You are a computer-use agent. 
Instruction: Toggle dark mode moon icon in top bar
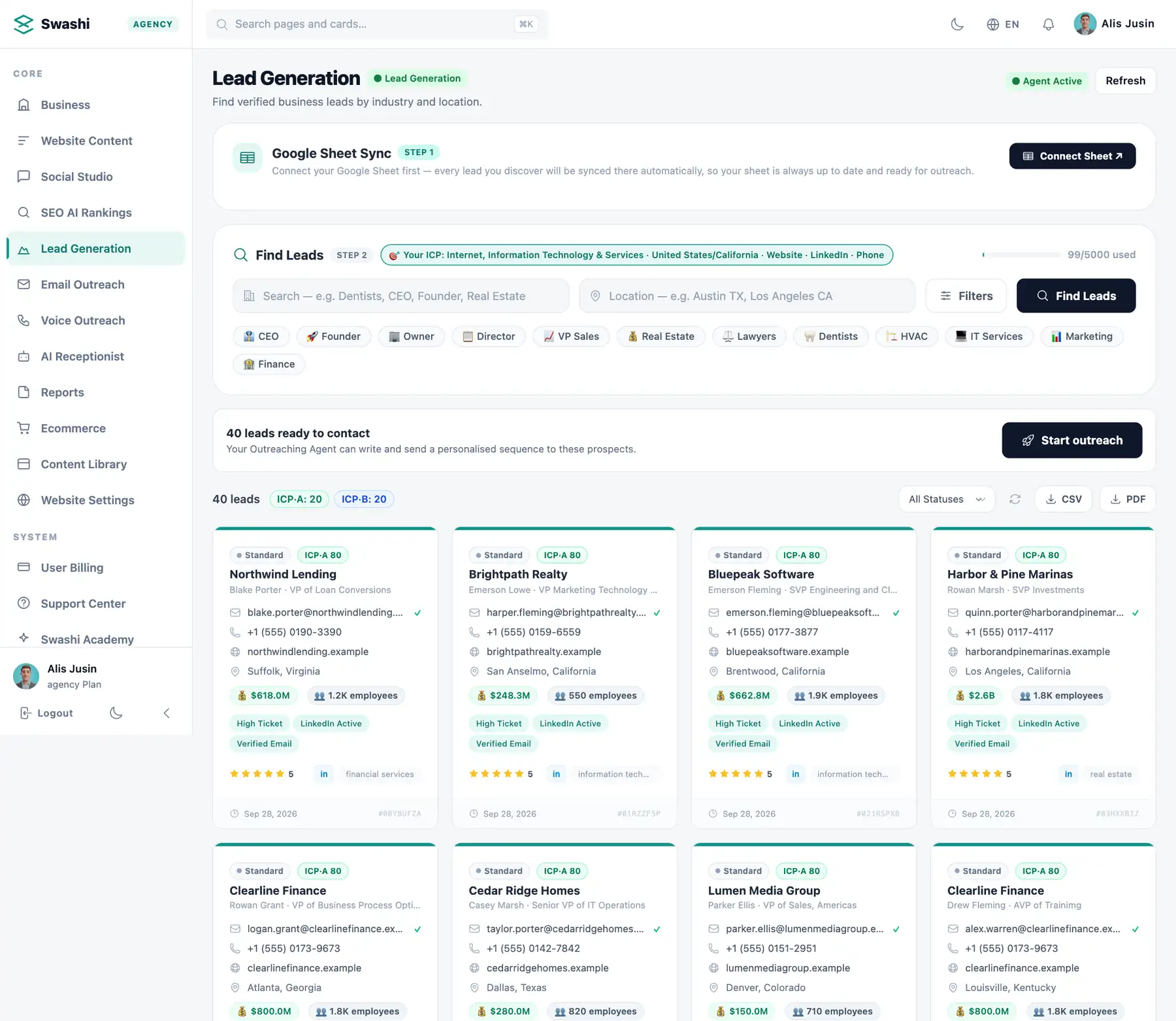pos(957,24)
